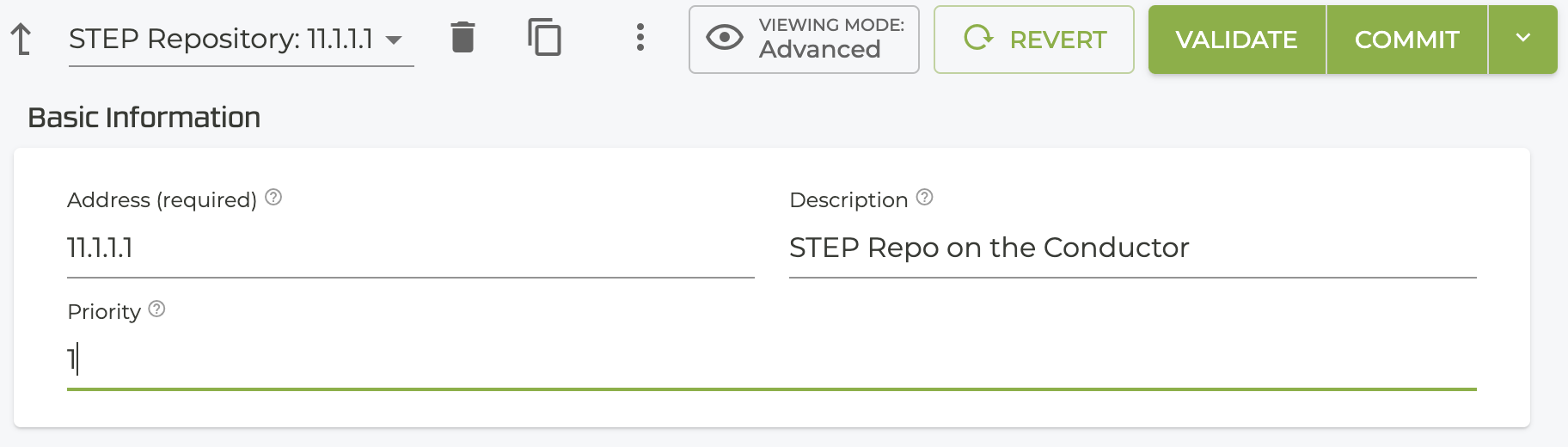
Task: Toggle the Advanced viewing mode
Action: click(x=804, y=40)
